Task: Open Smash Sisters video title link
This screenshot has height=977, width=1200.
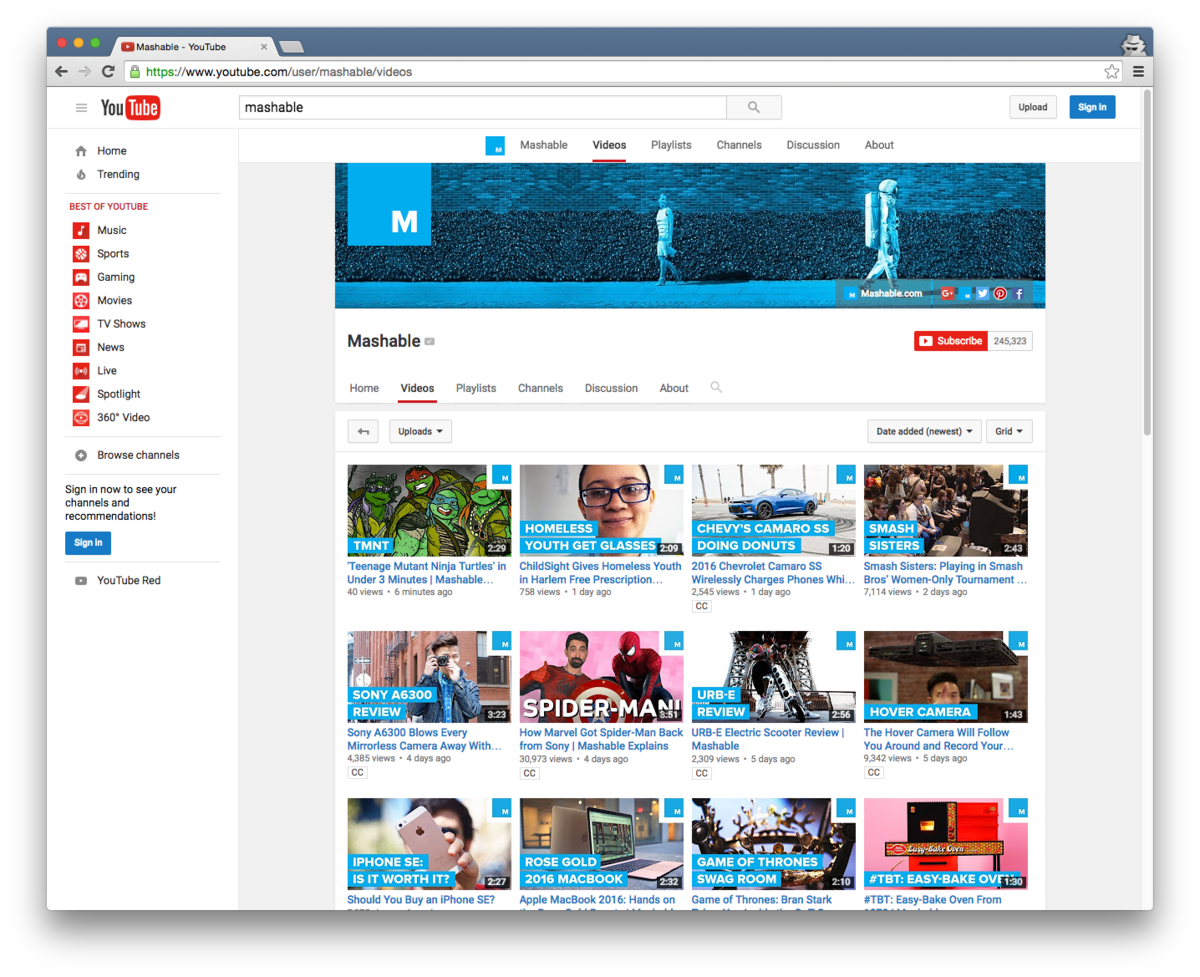Action: (945, 572)
